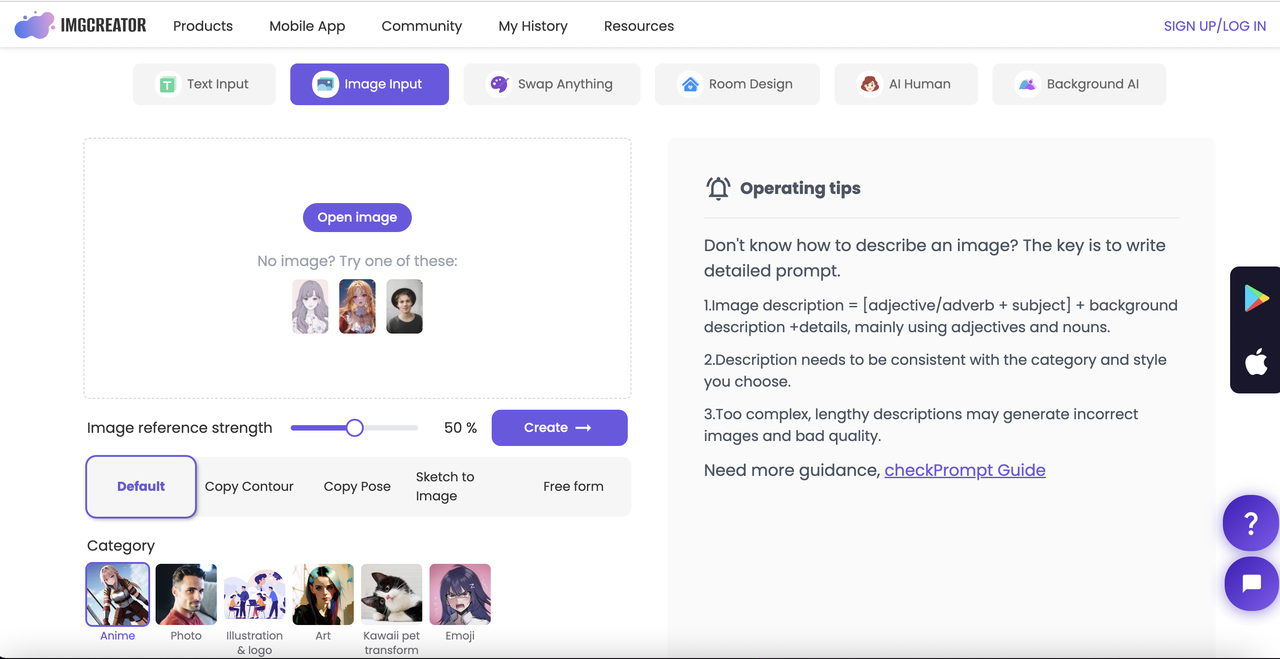This screenshot has width=1280, height=659.
Task: Open the Room Design tab
Action: pos(737,84)
